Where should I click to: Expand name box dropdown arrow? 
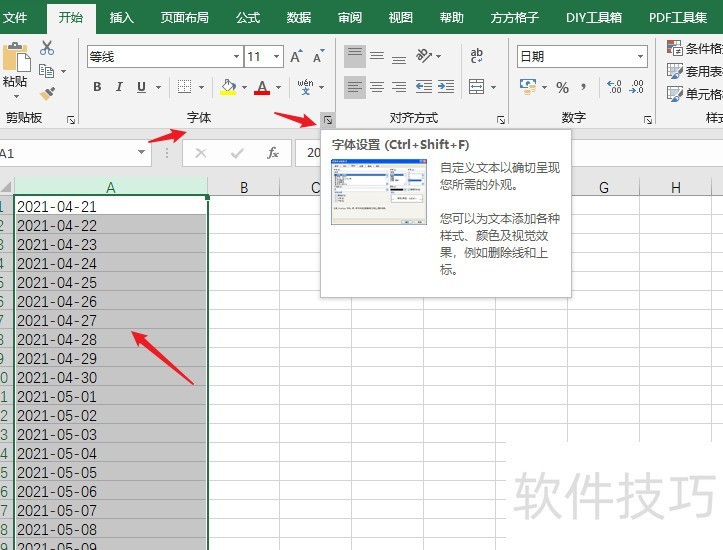click(x=141, y=152)
